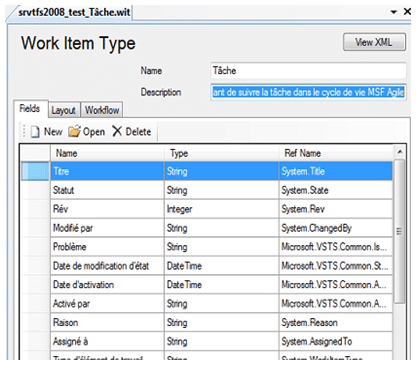The width and height of the screenshot is (416, 366).
Task: Click the scroll up arrow of fields grid
Action: [400, 152]
